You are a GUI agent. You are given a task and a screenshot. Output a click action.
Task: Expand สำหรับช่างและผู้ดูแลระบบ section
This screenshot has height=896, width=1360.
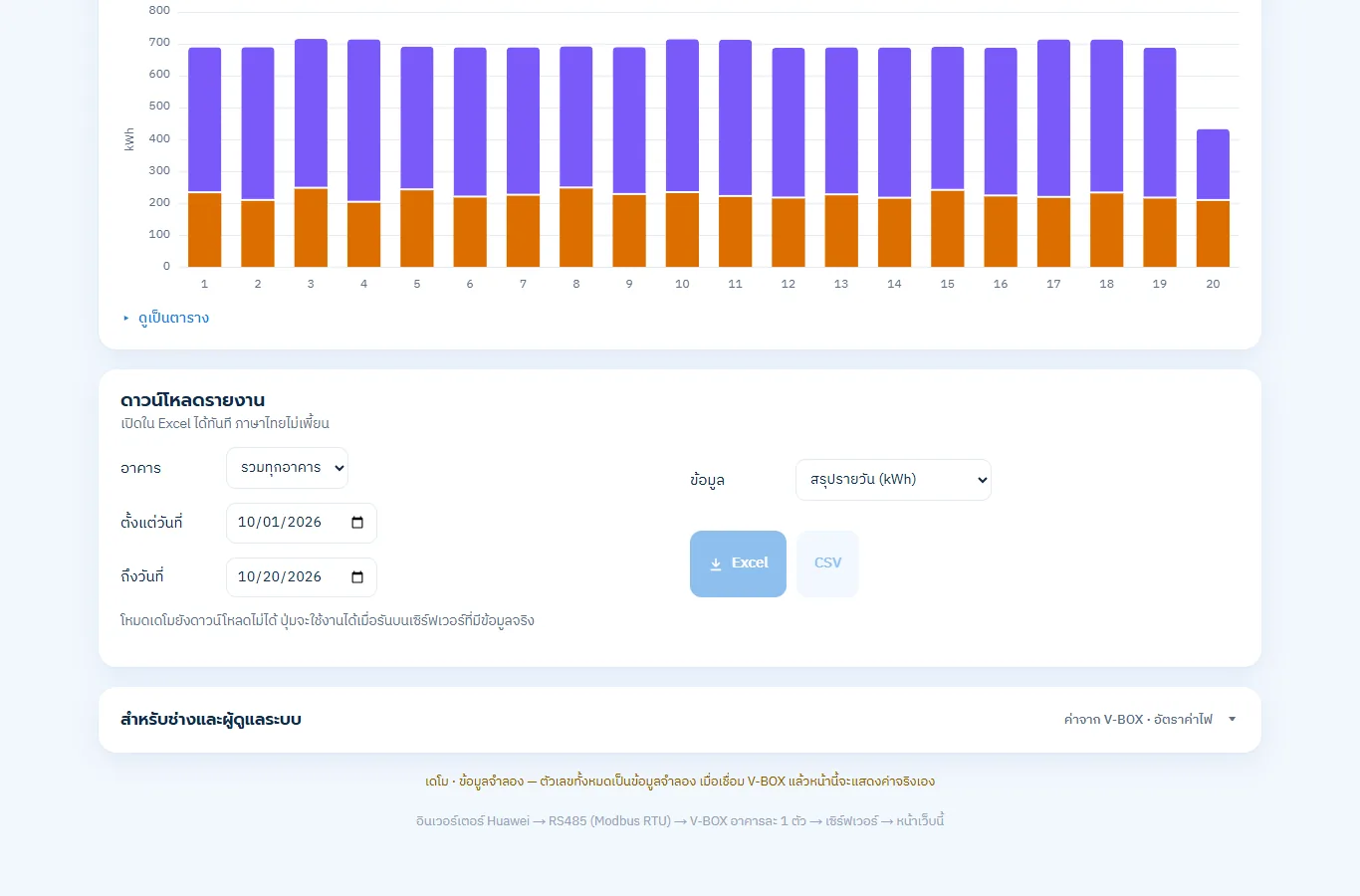coord(680,720)
